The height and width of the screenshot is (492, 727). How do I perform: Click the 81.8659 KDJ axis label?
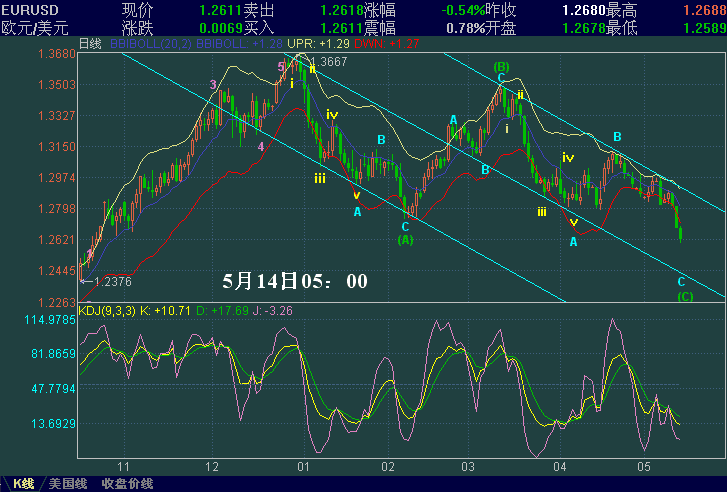[53, 354]
